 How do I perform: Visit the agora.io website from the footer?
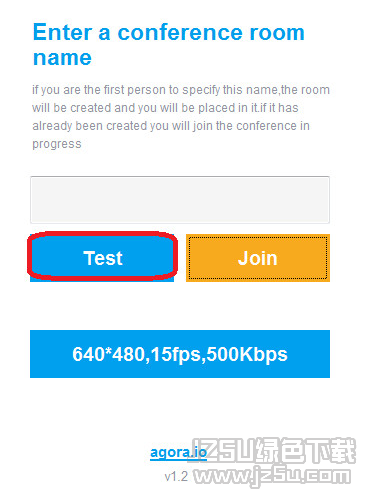(x=178, y=453)
